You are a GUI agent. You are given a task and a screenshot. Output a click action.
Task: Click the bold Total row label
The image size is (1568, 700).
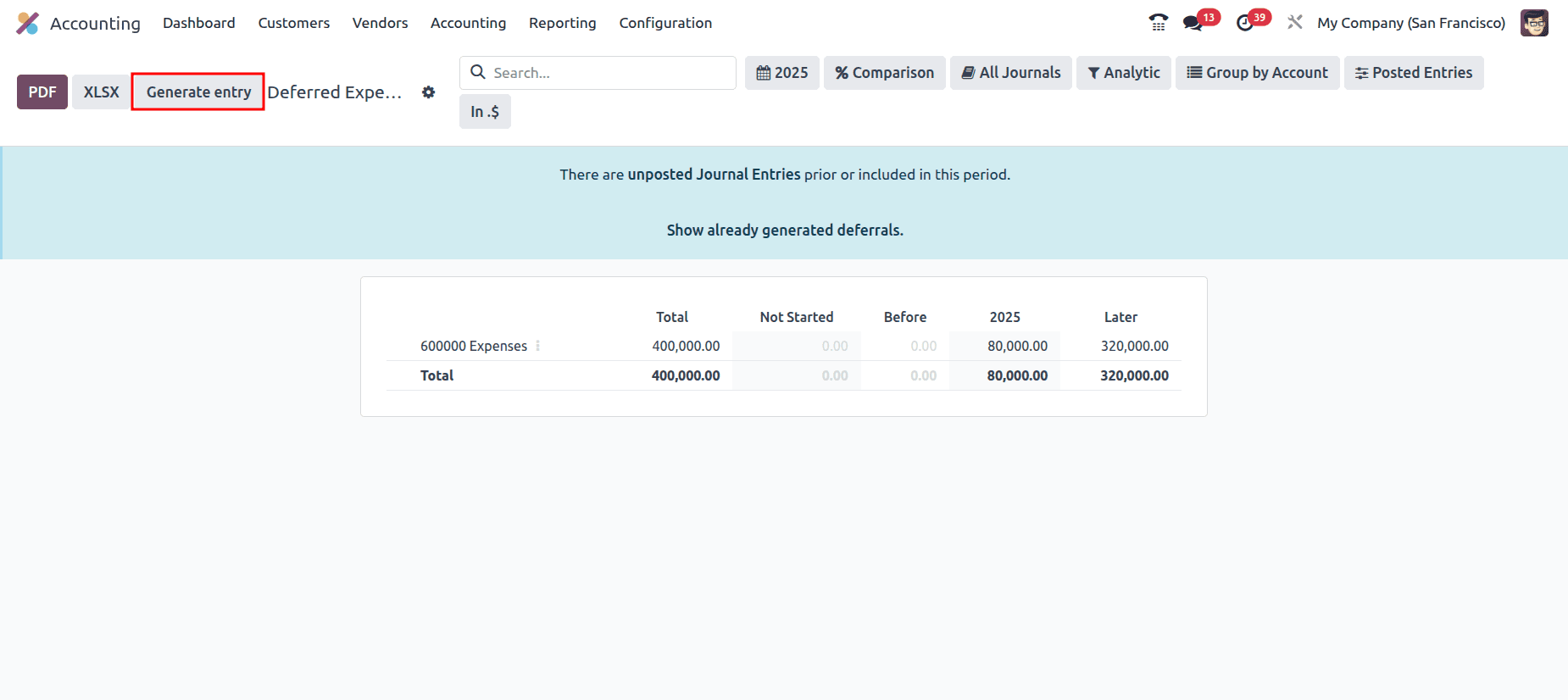(x=437, y=375)
